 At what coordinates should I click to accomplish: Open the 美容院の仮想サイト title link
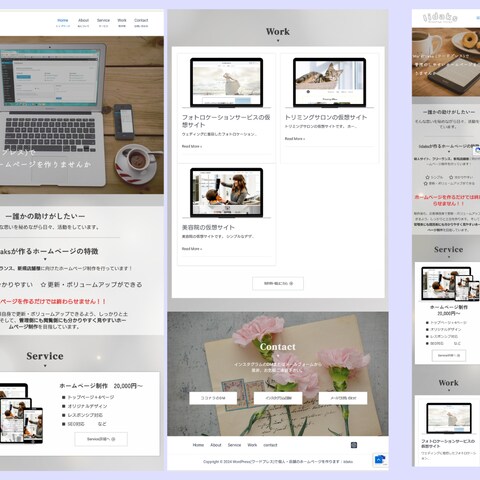pyautogui.click(x=208, y=227)
